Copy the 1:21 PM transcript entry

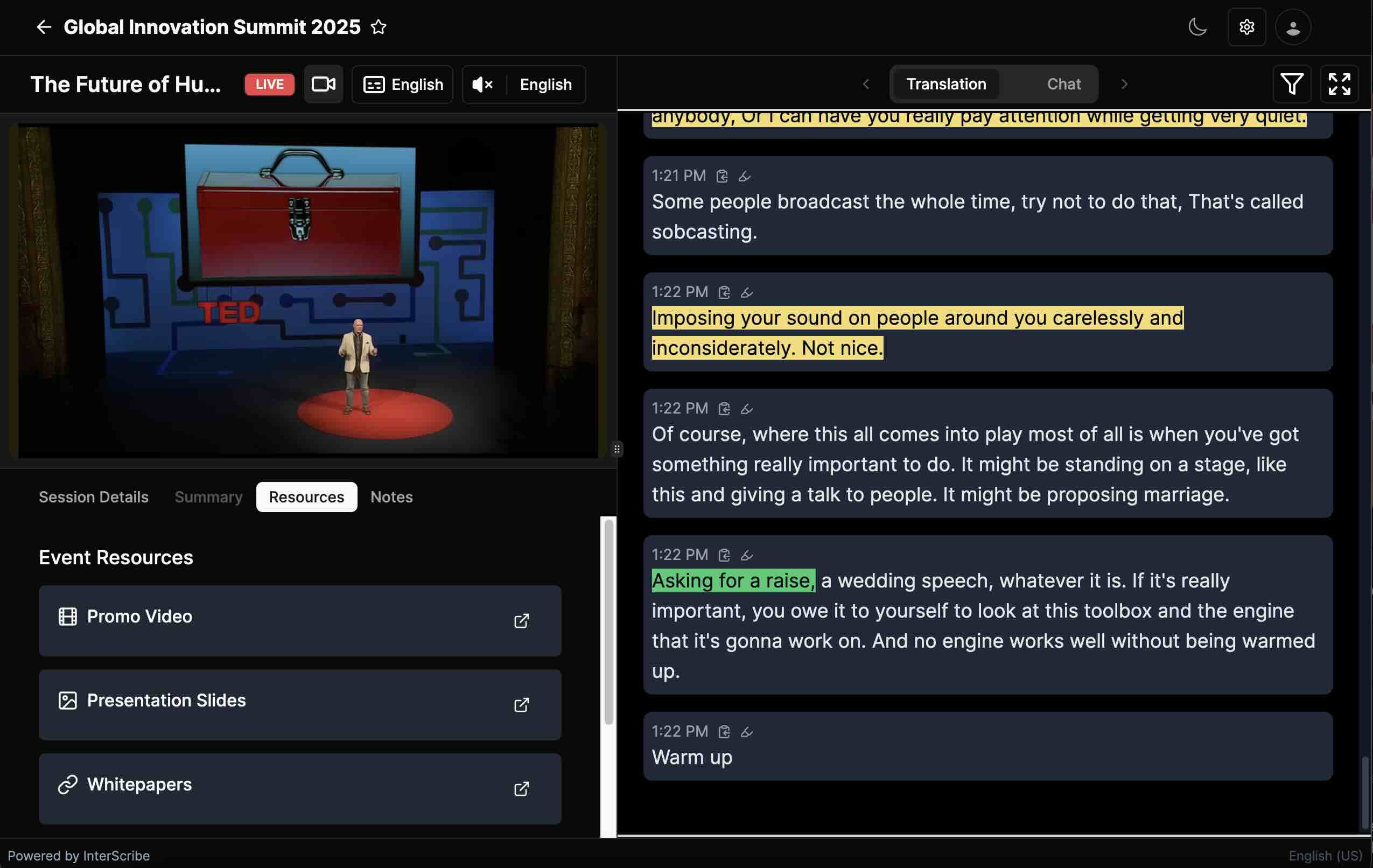[722, 176]
